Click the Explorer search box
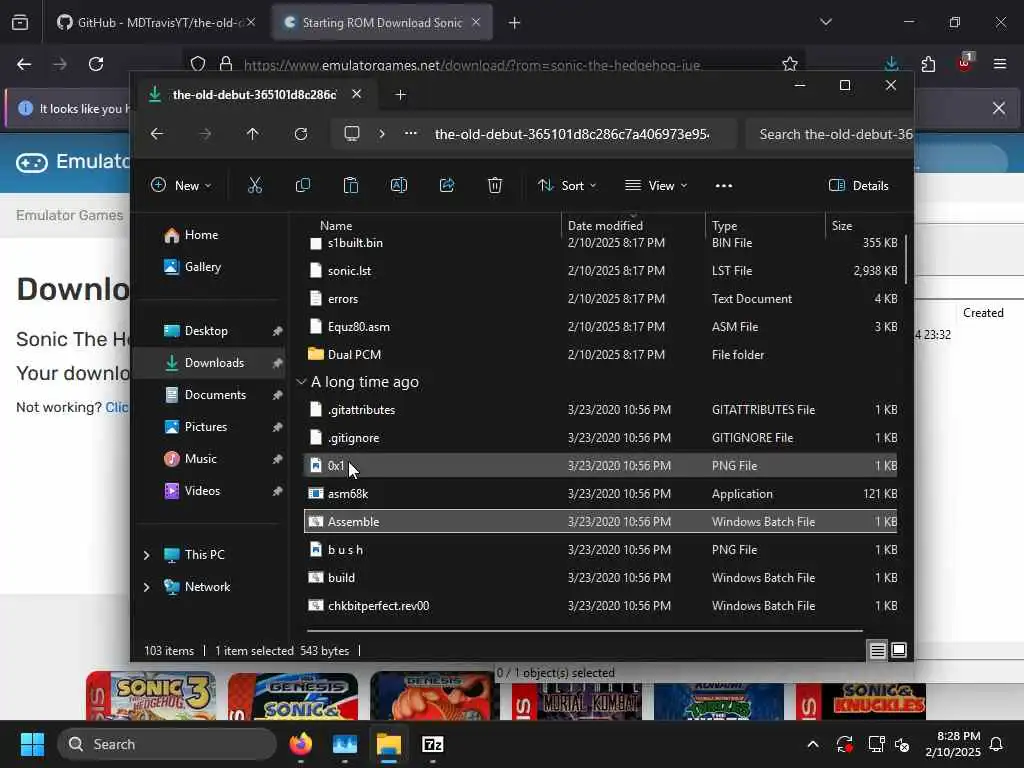1024x768 pixels. point(829,135)
